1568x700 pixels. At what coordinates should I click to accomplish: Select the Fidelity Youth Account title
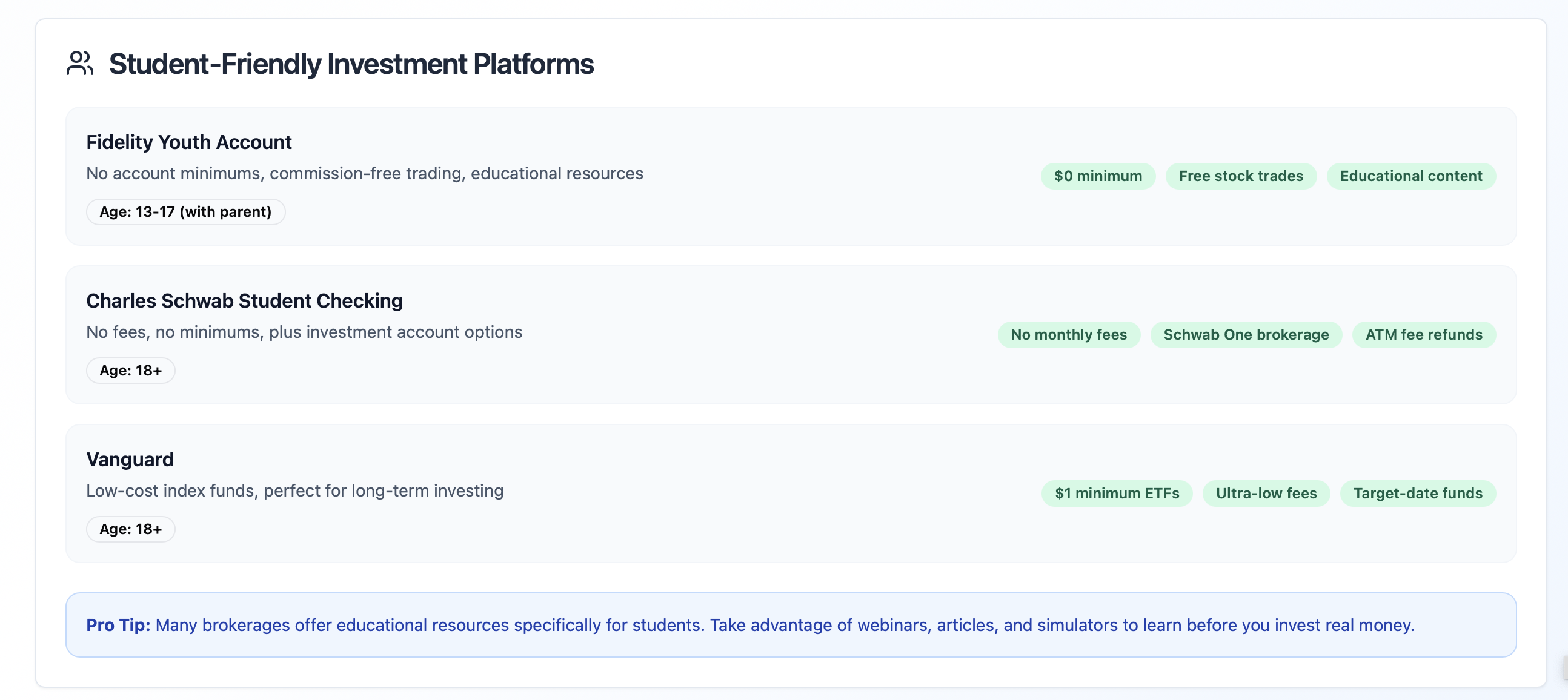(188, 142)
